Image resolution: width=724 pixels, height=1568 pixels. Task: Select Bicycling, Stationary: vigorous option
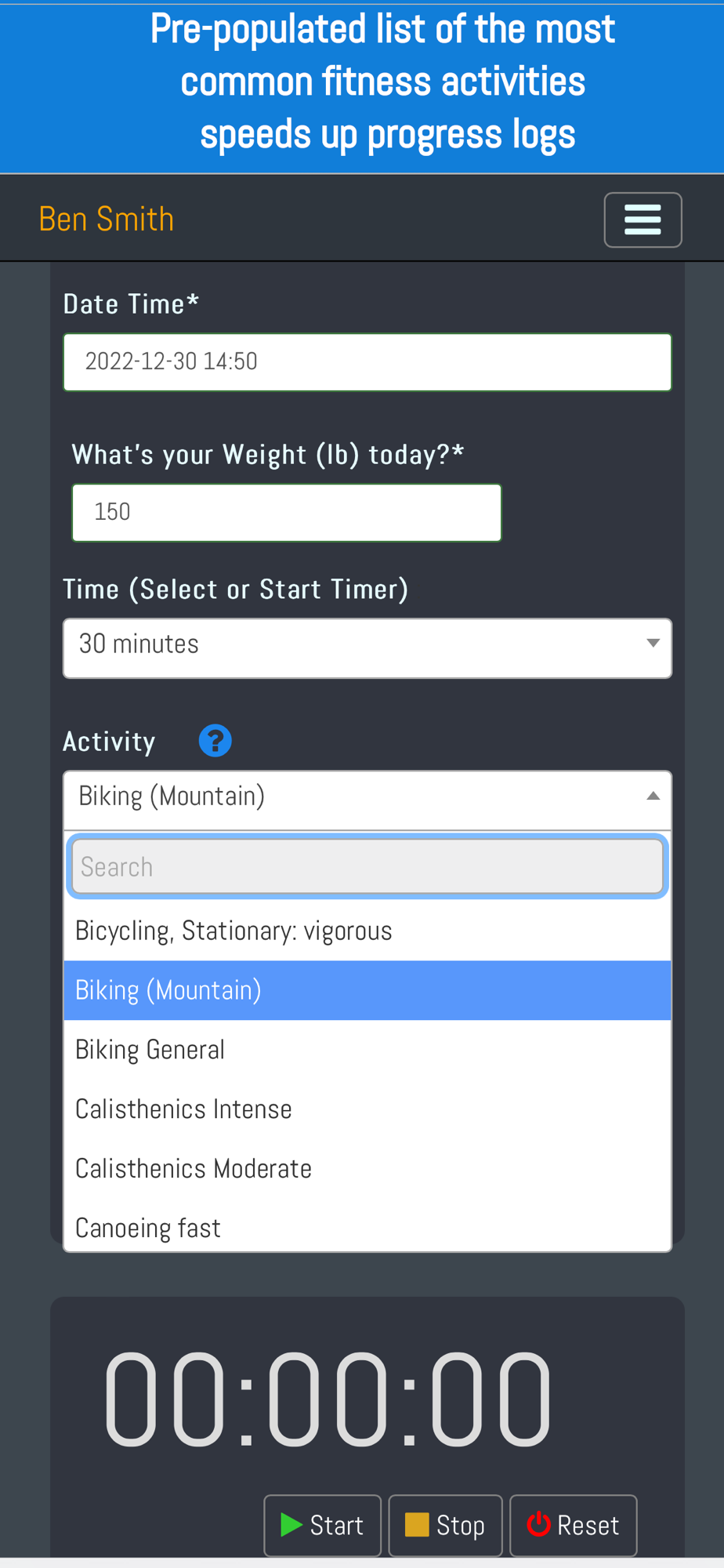[367, 931]
